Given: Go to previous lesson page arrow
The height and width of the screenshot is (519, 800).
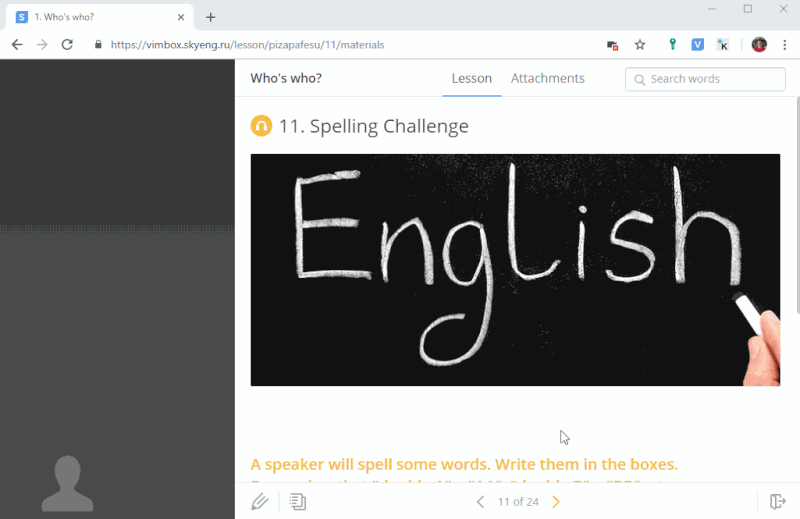Looking at the screenshot, I should 480,502.
